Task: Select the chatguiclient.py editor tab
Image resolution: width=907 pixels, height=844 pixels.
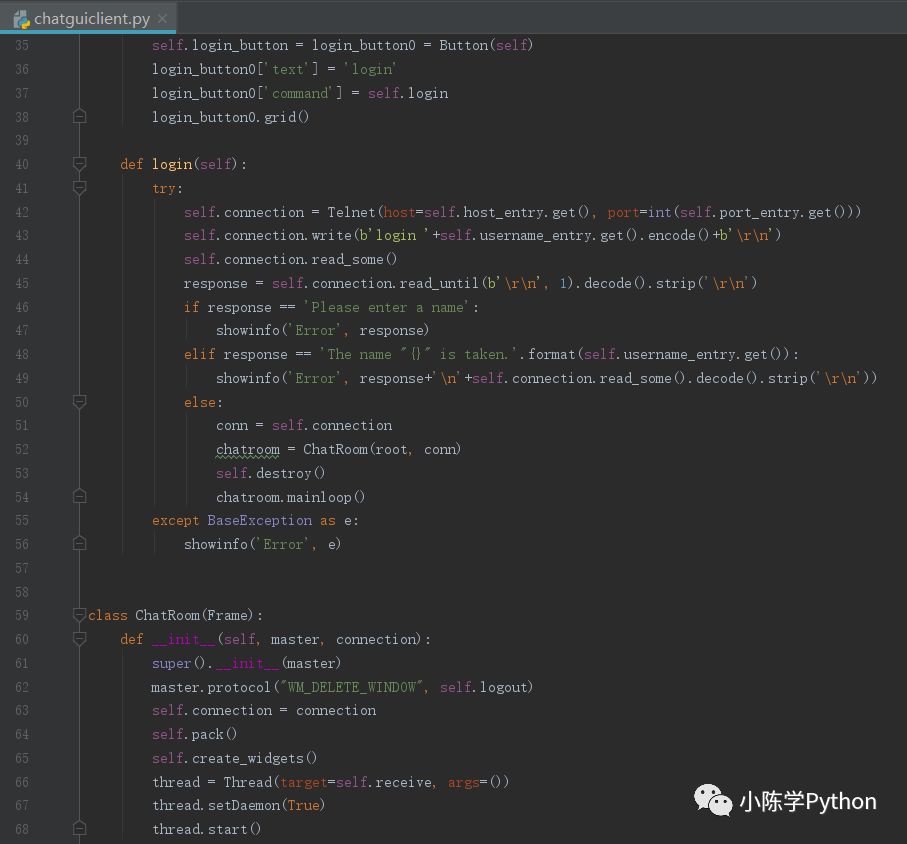Action: (88, 19)
